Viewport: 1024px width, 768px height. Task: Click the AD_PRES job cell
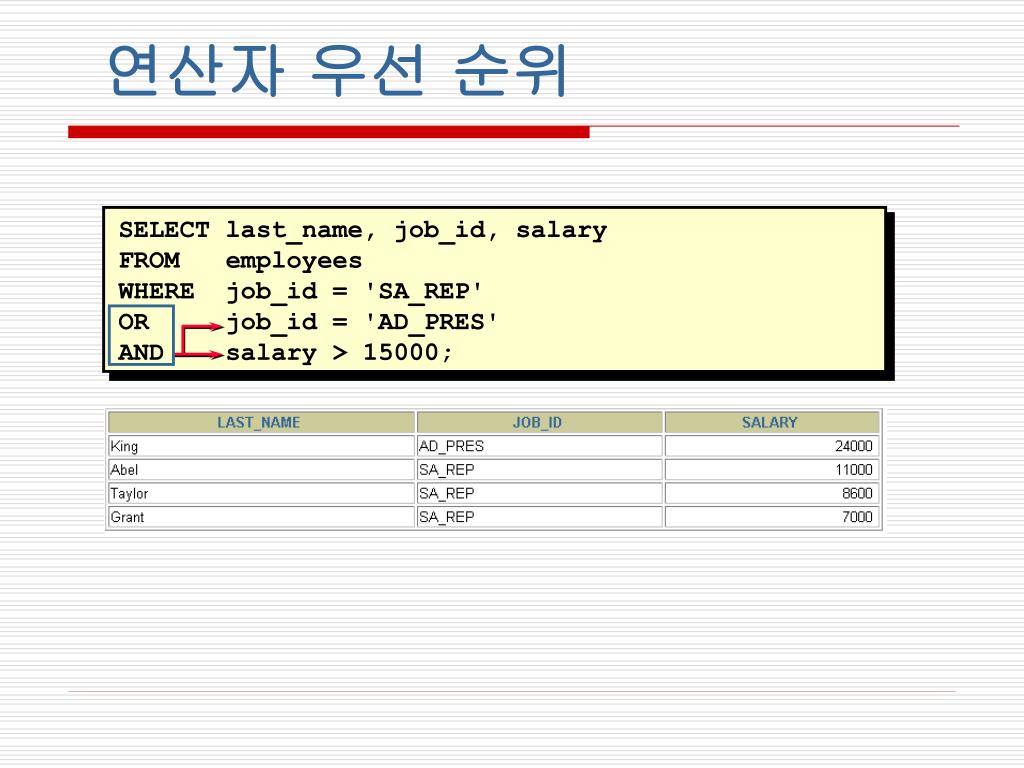539,446
